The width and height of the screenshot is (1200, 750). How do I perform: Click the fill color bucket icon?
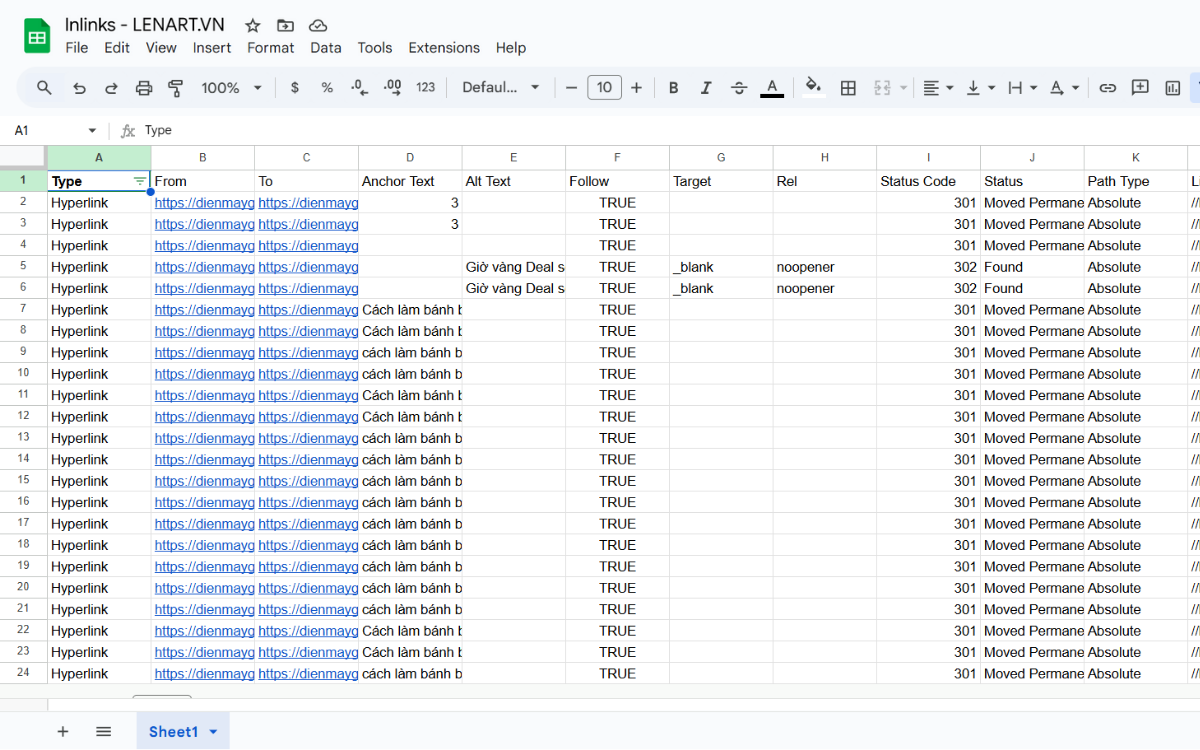(812, 88)
